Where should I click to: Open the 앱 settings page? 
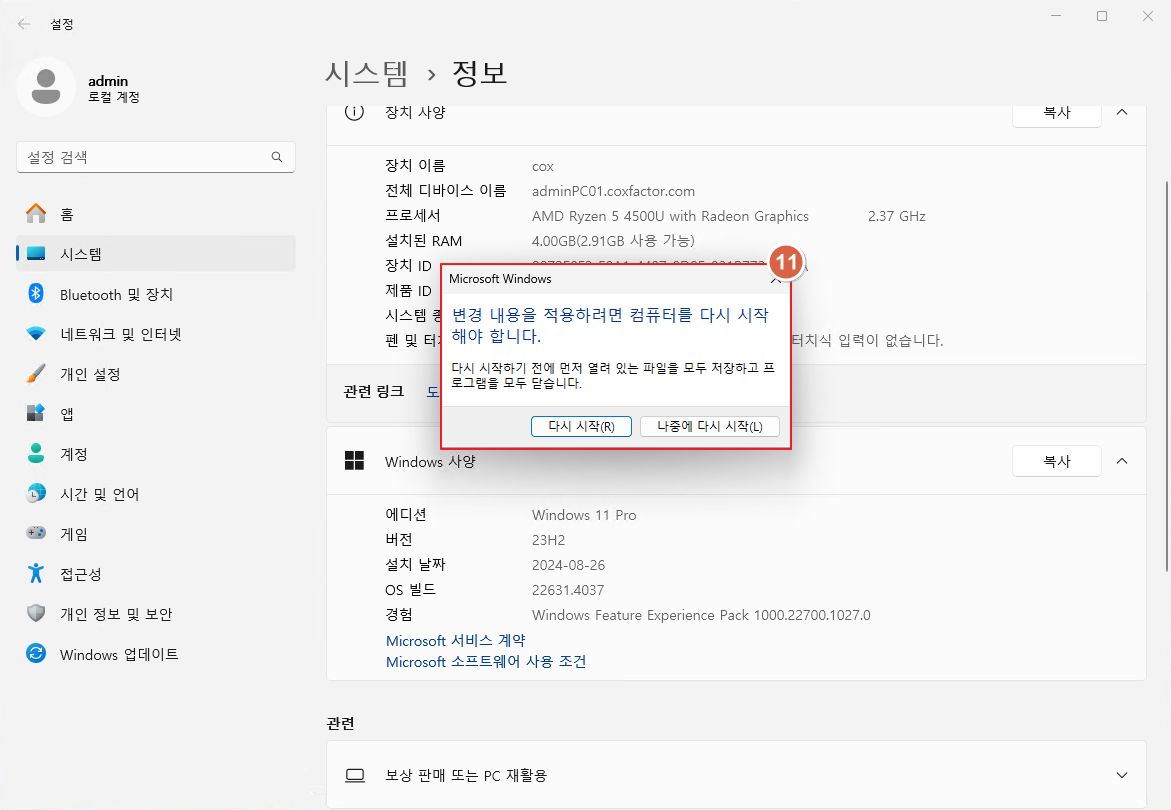pos(155,414)
